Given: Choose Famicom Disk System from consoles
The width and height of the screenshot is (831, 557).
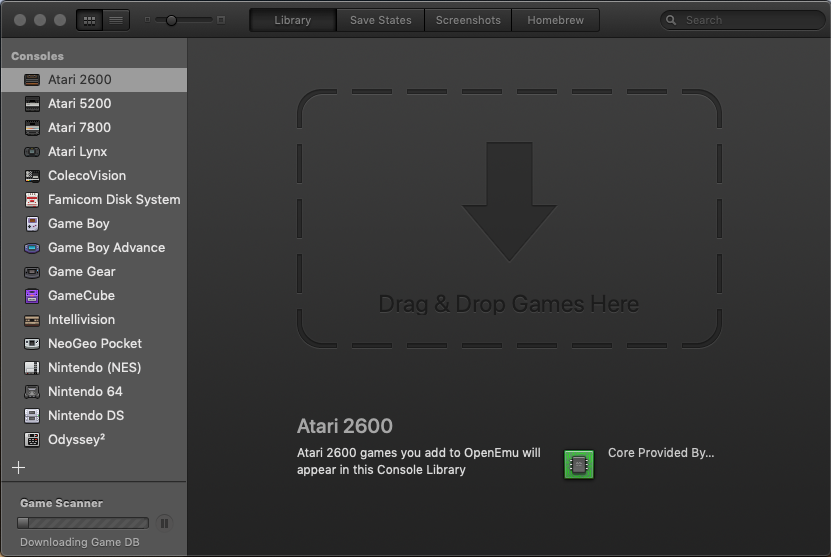Looking at the screenshot, I should [x=114, y=200].
